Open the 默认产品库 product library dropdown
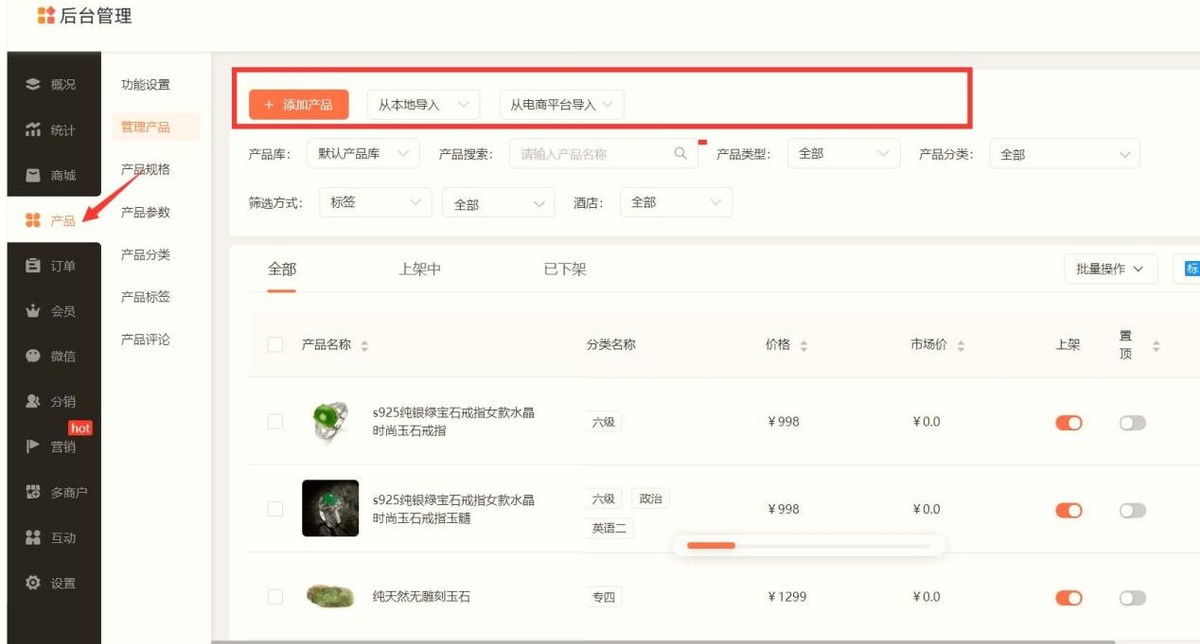The height and width of the screenshot is (644, 1200). coord(363,153)
